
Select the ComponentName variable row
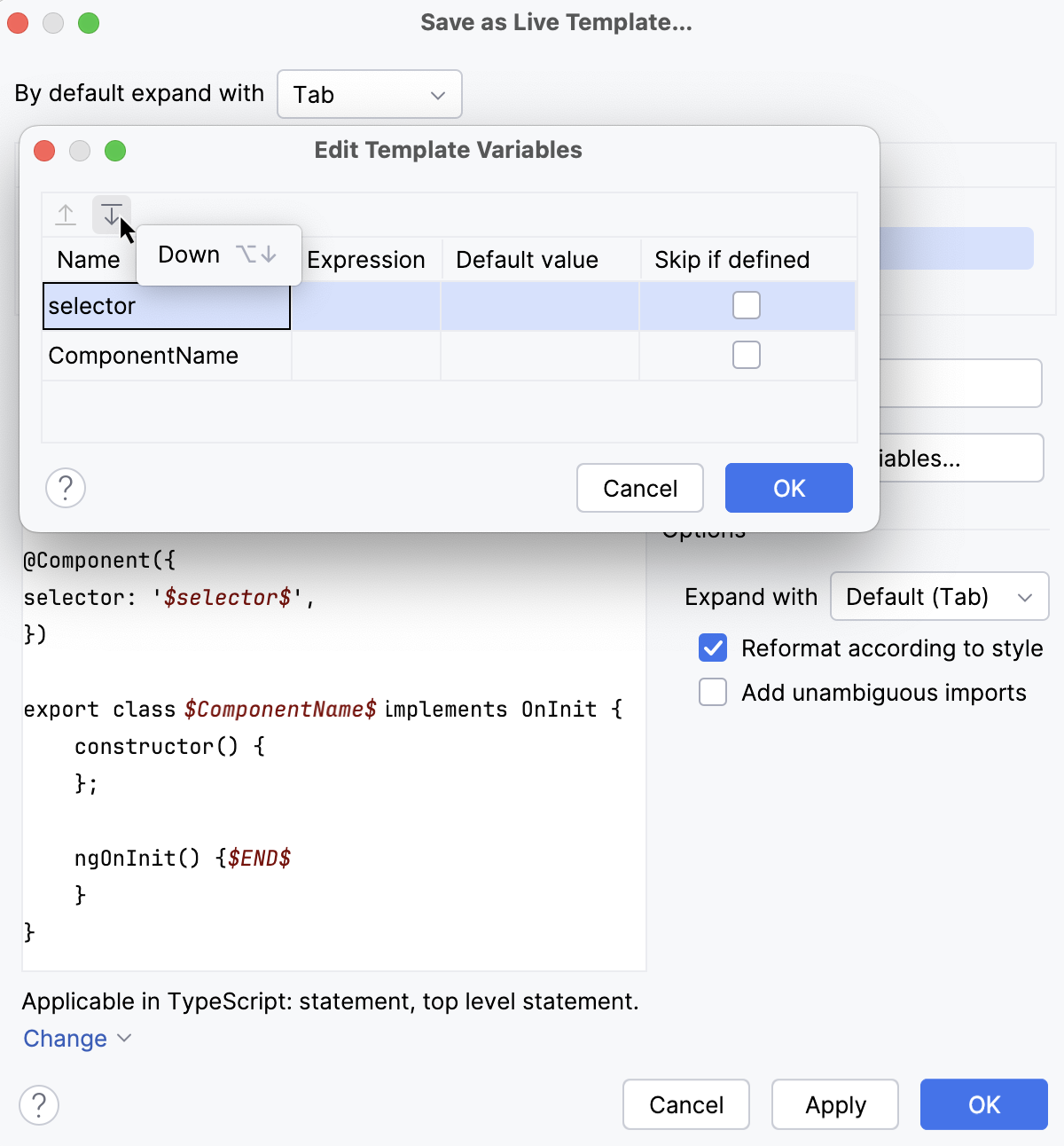click(144, 356)
